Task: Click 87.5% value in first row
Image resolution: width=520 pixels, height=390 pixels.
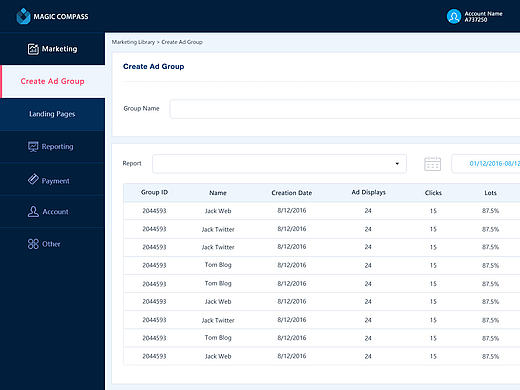Action: (490, 211)
